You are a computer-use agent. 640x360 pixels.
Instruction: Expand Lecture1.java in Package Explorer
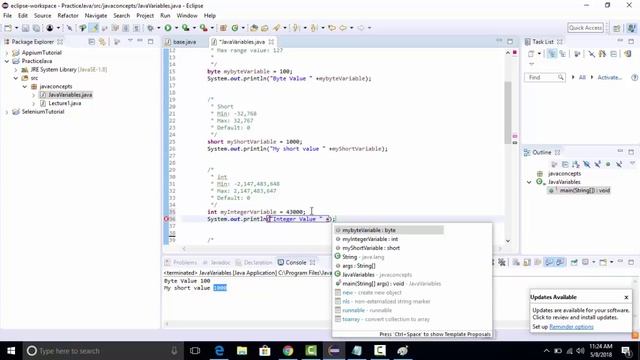[x=33, y=103]
